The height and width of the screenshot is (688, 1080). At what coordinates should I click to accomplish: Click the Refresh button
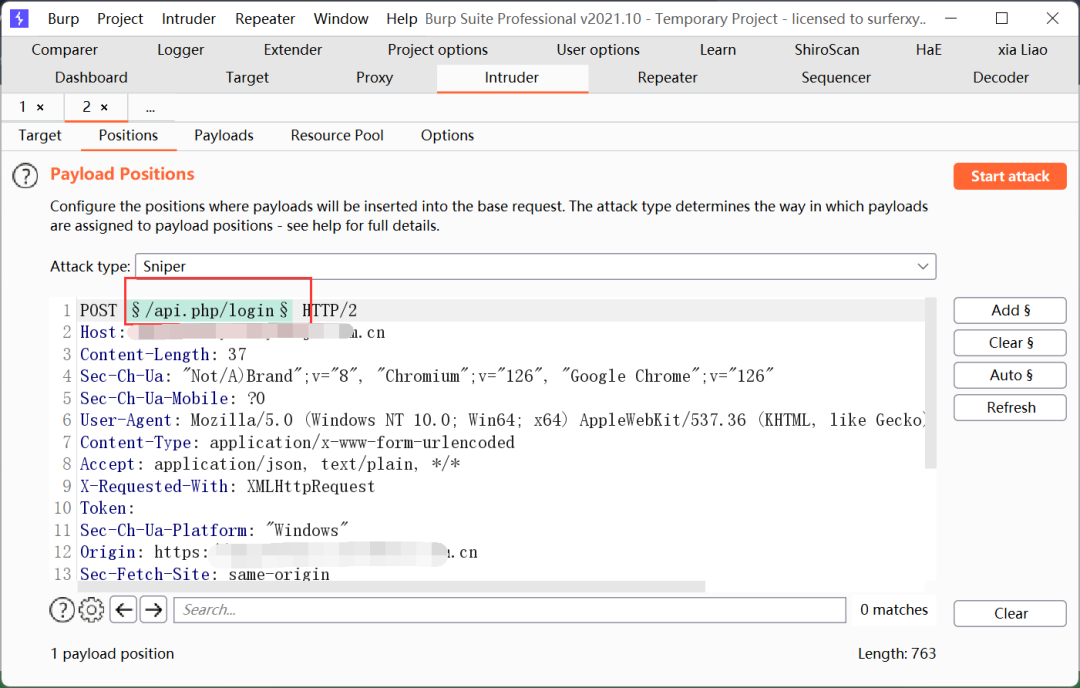coord(1010,408)
